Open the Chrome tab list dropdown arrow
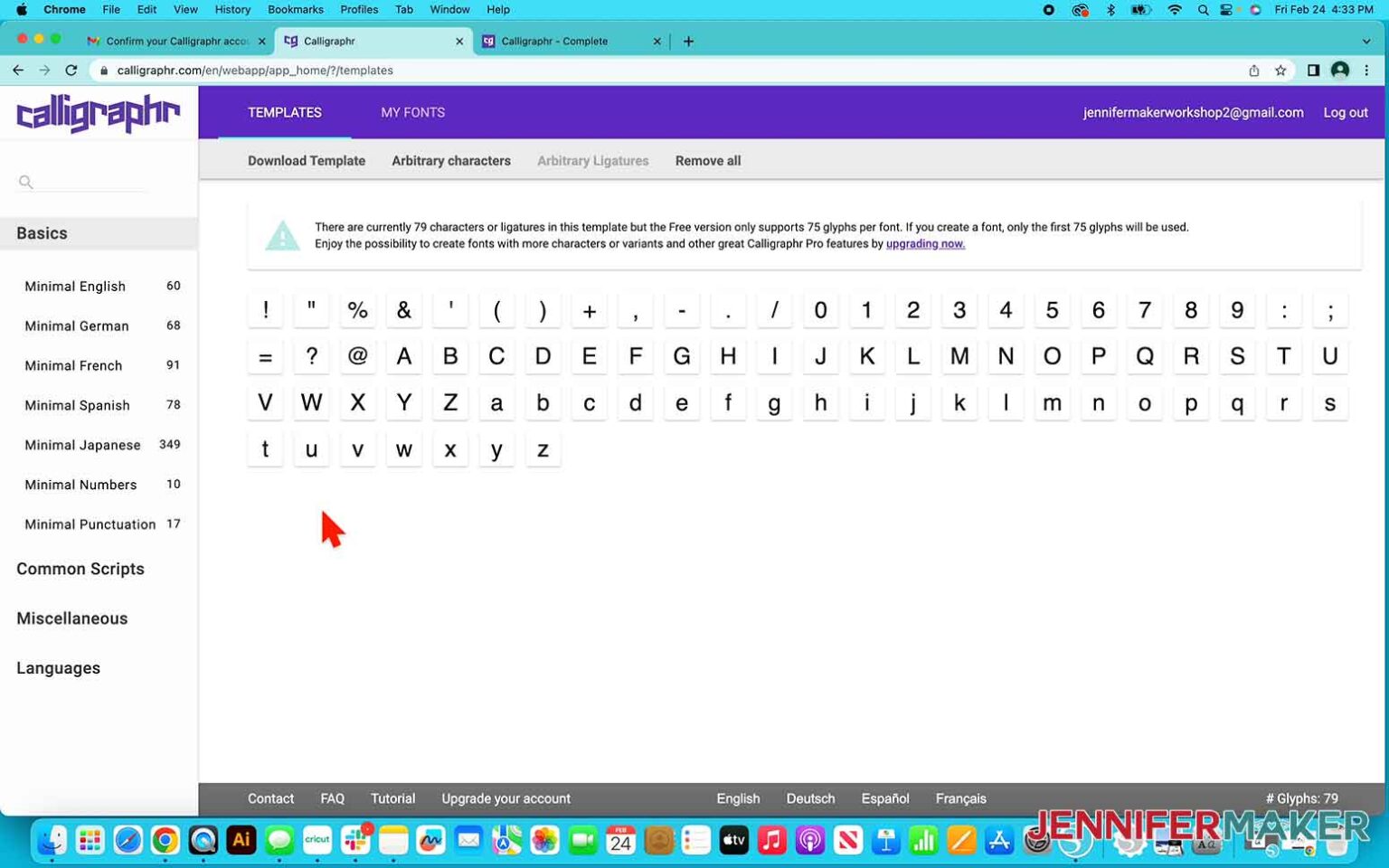Image resolution: width=1389 pixels, height=868 pixels. click(x=1366, y=41)
